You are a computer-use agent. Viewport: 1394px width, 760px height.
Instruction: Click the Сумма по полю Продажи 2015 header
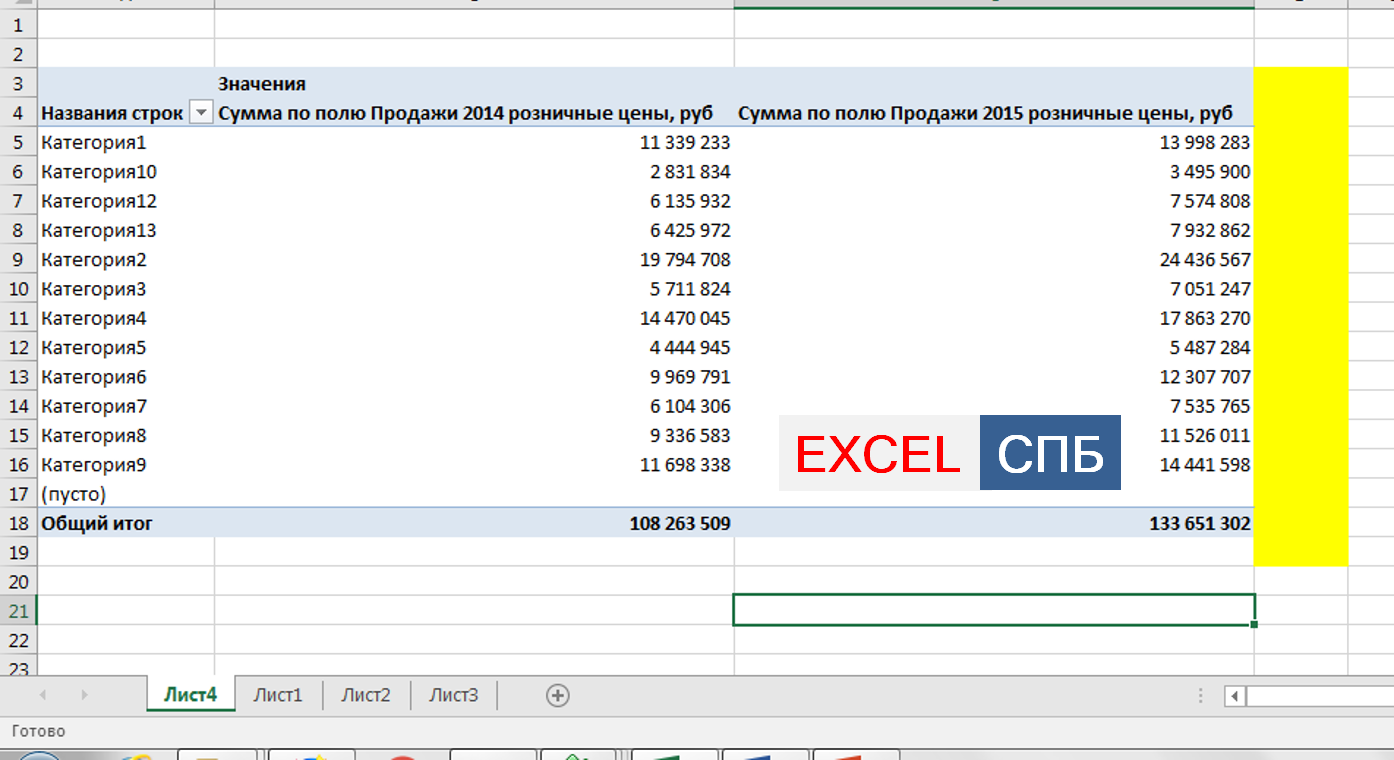[x=985, y=113]
